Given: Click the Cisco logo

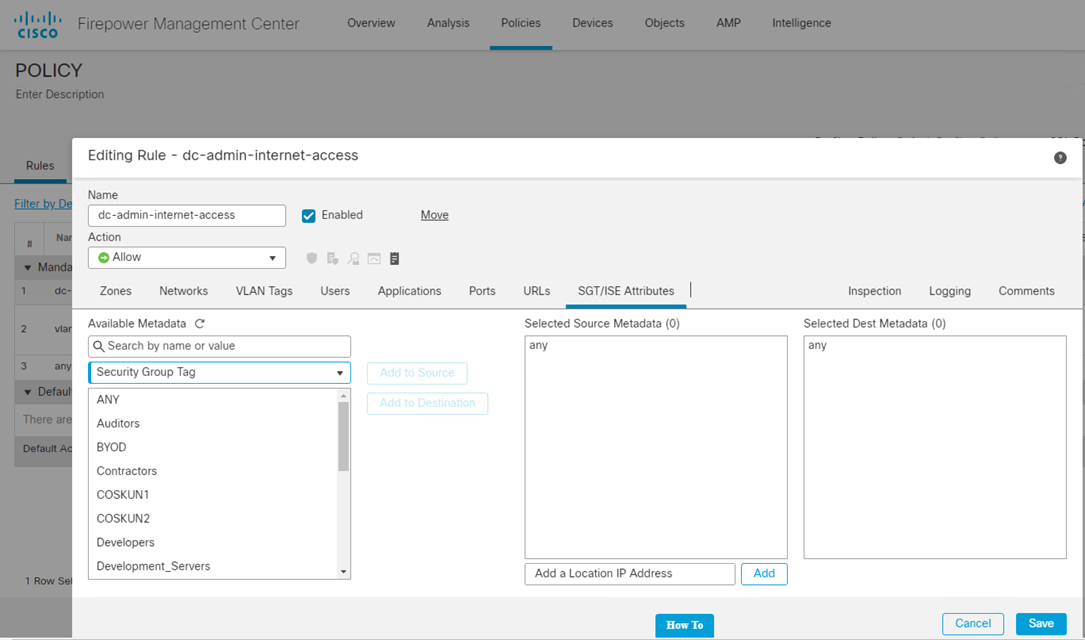Looking at the screenshot, I should [x=37, y=24].
